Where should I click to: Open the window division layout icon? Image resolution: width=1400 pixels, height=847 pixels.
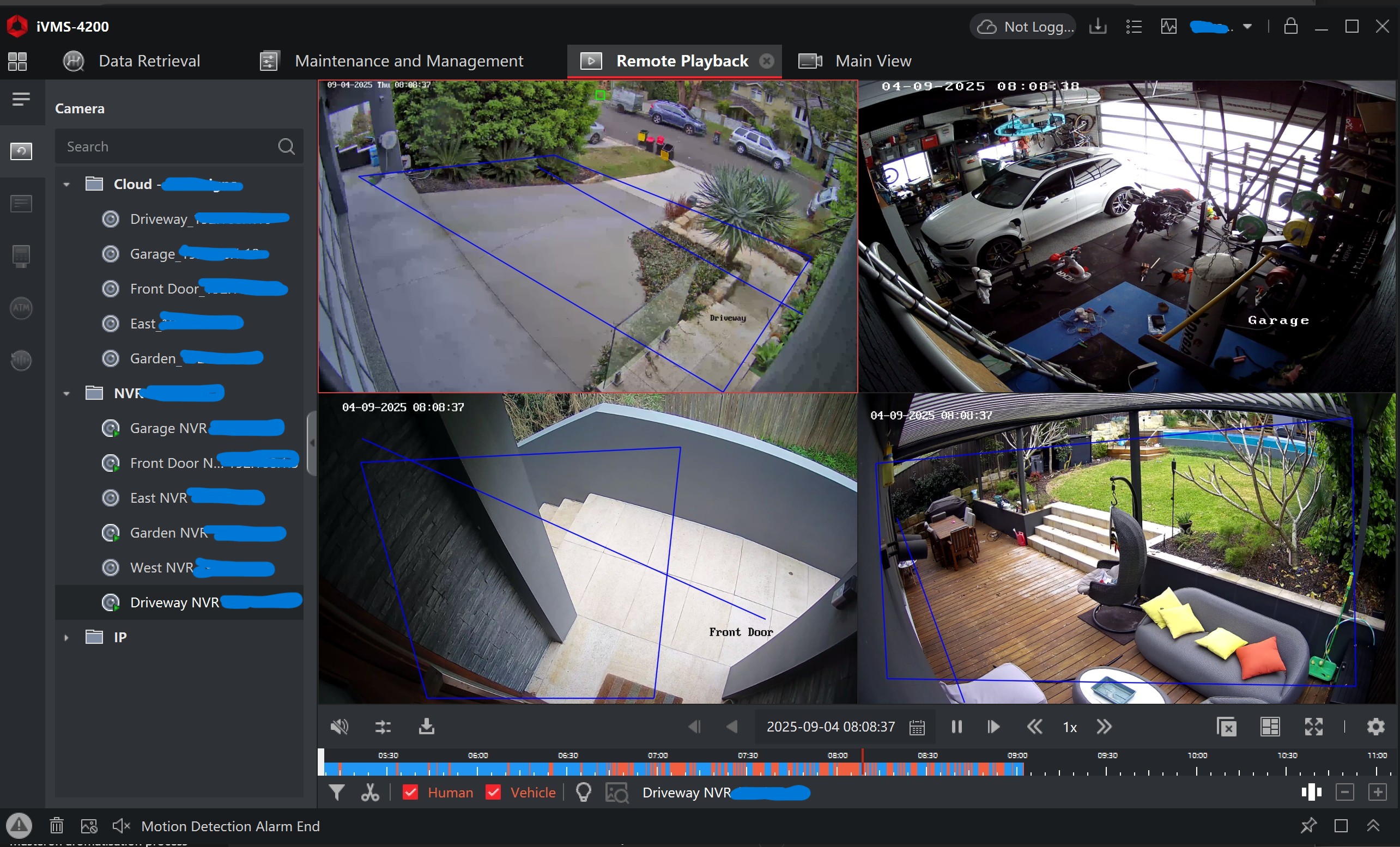[1270, 727]
